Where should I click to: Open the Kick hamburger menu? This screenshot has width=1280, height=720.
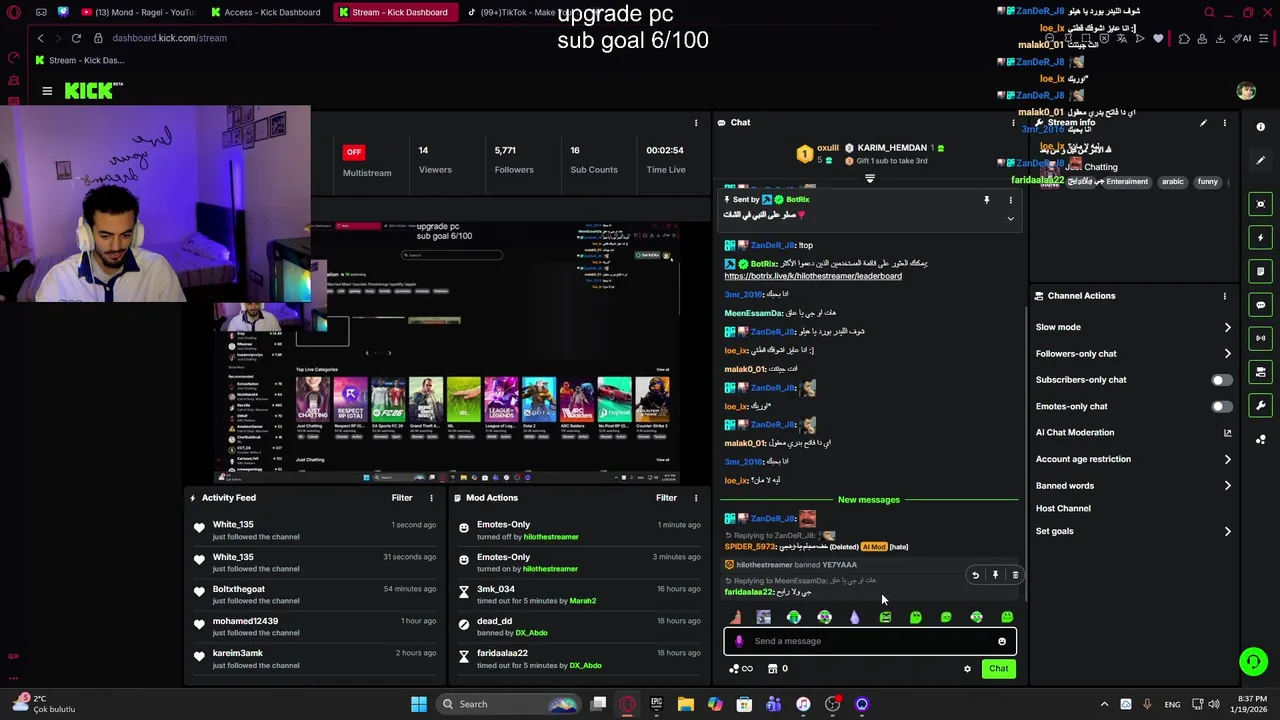click(47, 91)
